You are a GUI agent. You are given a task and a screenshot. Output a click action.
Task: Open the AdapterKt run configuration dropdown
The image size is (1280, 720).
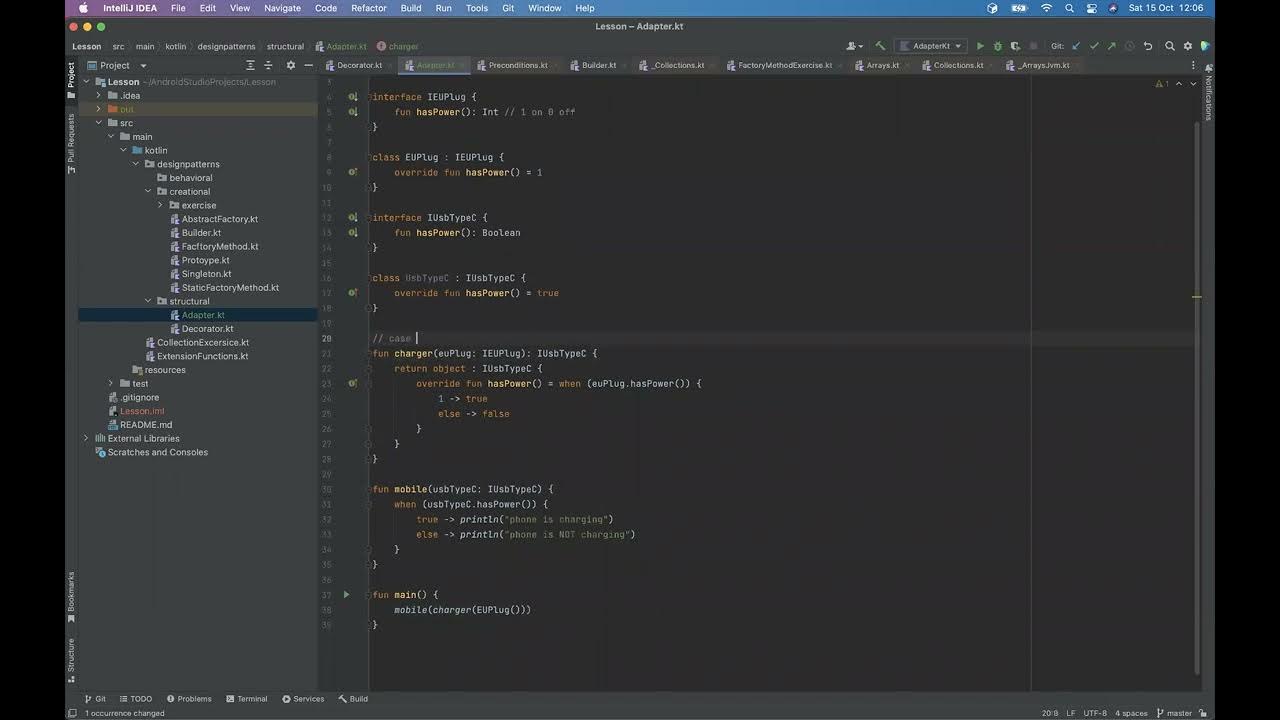tap(931, 46)
